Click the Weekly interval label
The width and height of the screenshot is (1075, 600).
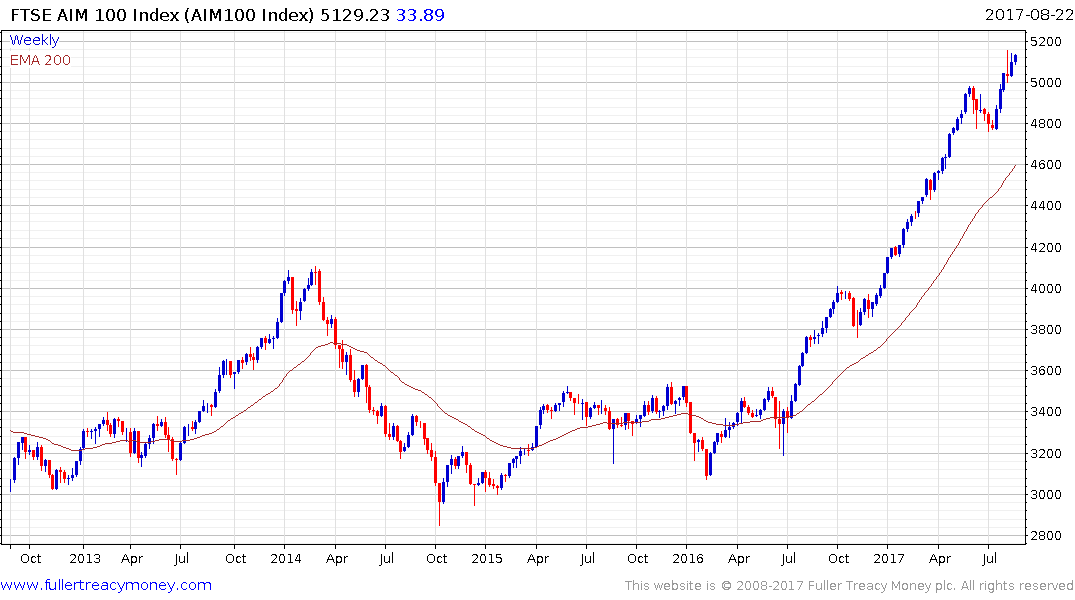pyautogui.click(x=34, y=40)
